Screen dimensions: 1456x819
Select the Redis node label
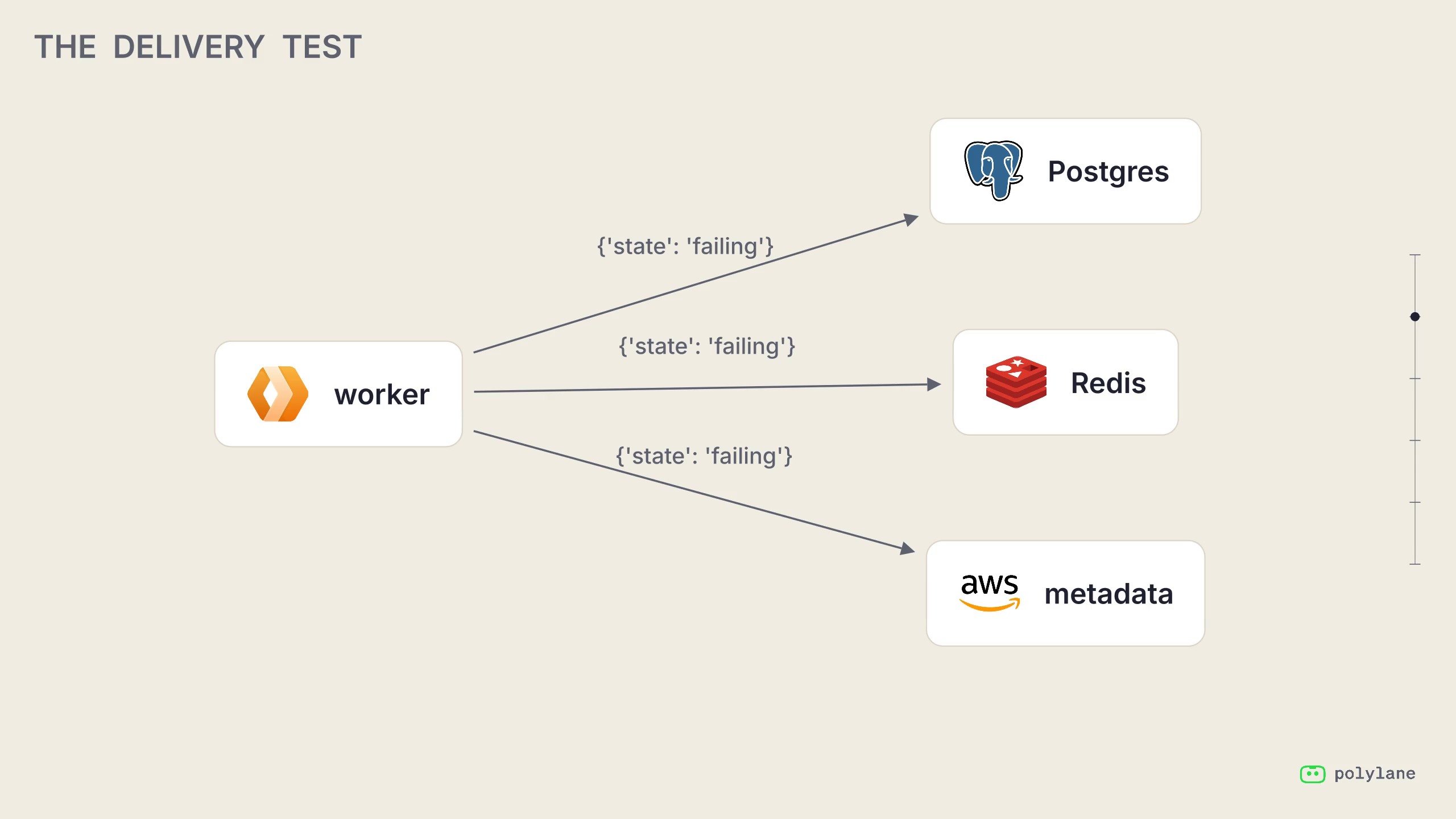(x=1108, y=383)
